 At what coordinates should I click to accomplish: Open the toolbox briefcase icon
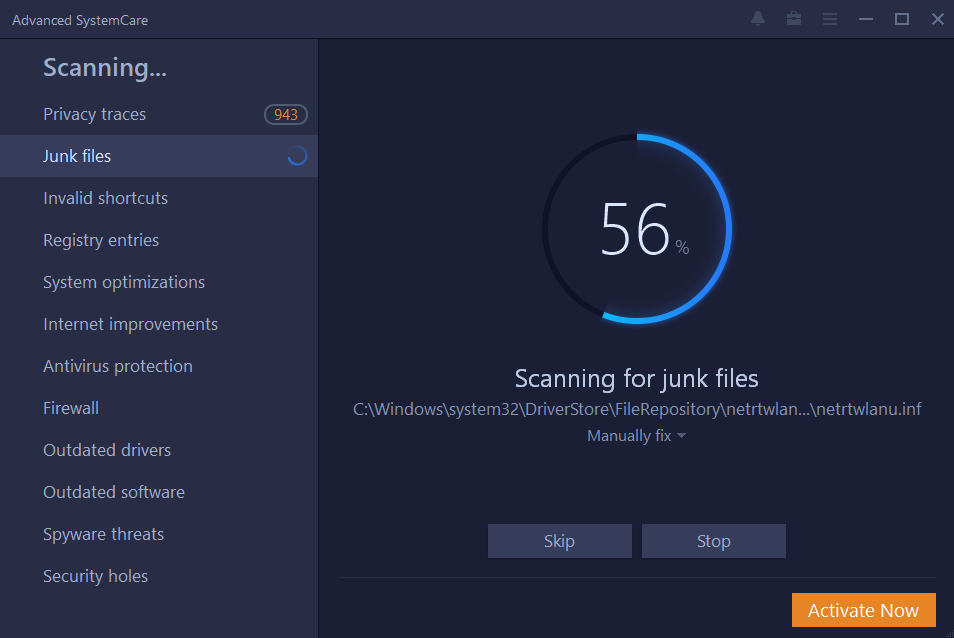tap(793, 19)
